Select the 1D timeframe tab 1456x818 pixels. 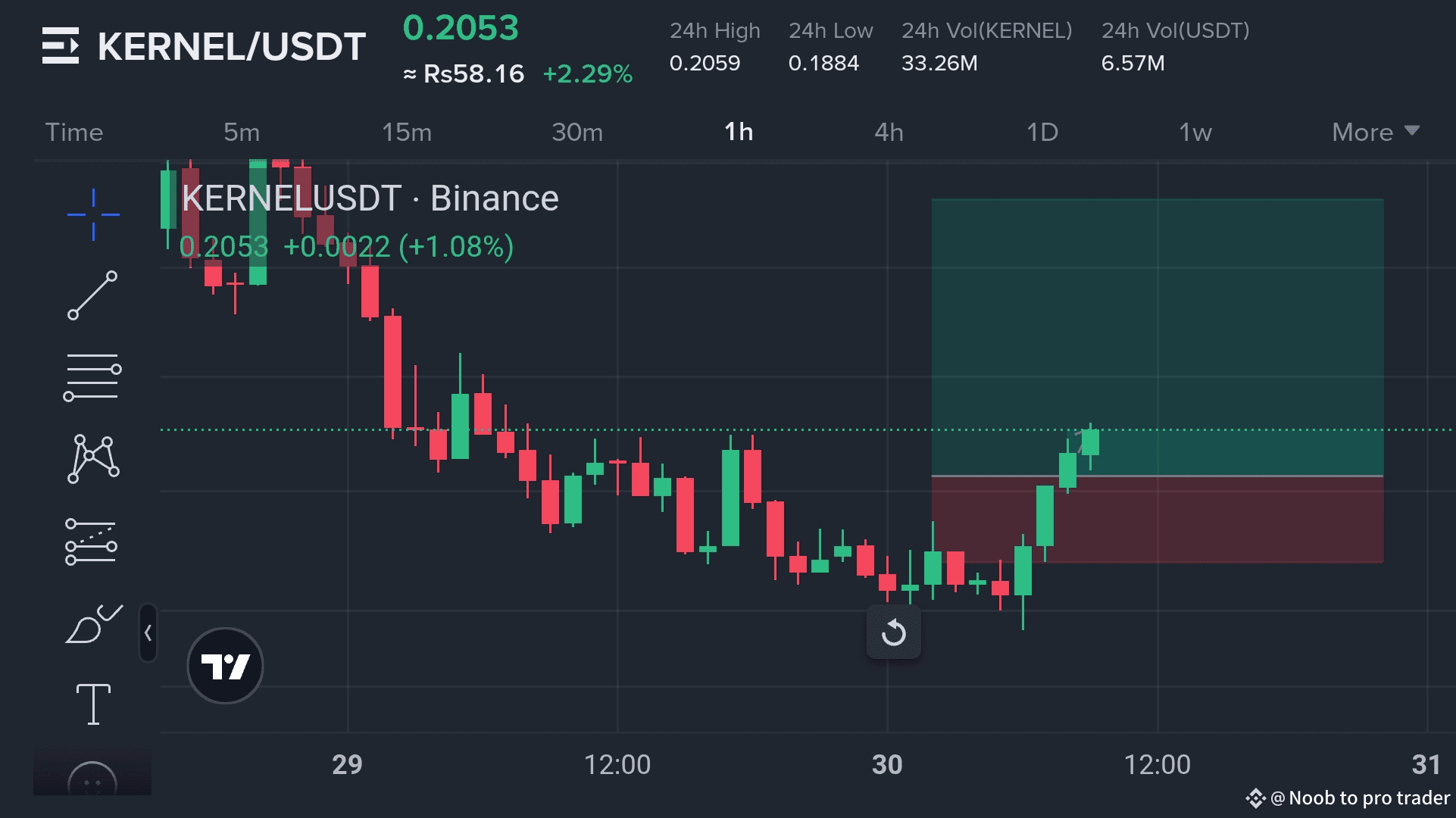pyautogui.click(x=1042, y=133)
